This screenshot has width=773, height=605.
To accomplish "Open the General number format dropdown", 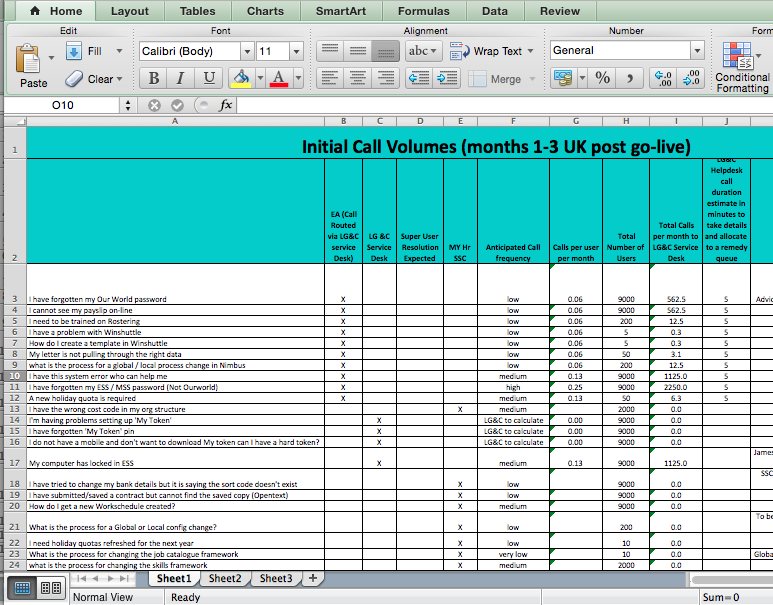I will point(697,50).
